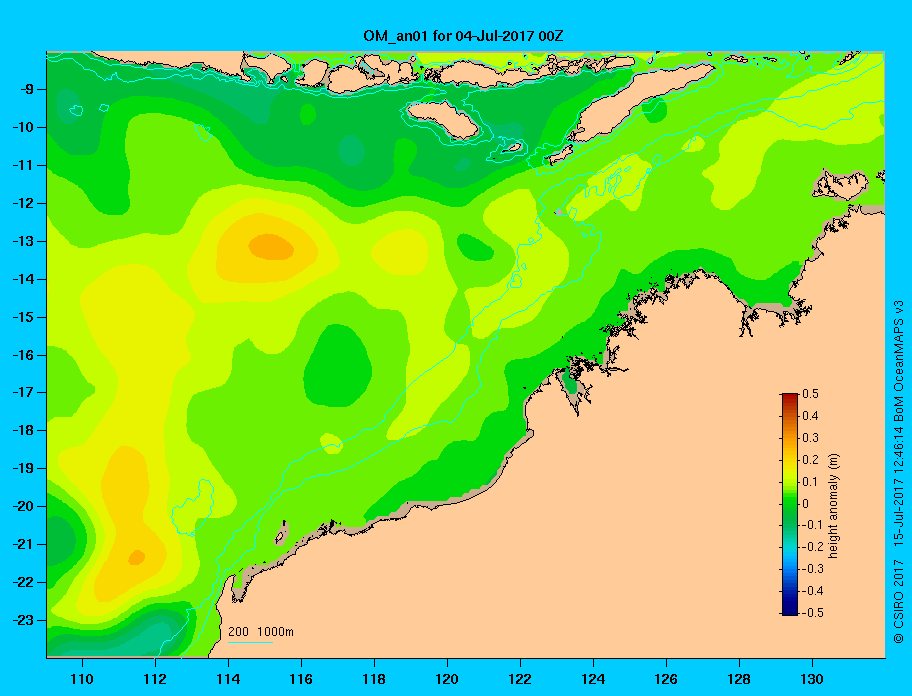Image resolution: width=912 pixels, height=696 pixels.
Task: Click the longitude axis label 126
Action: coord(666,679)
